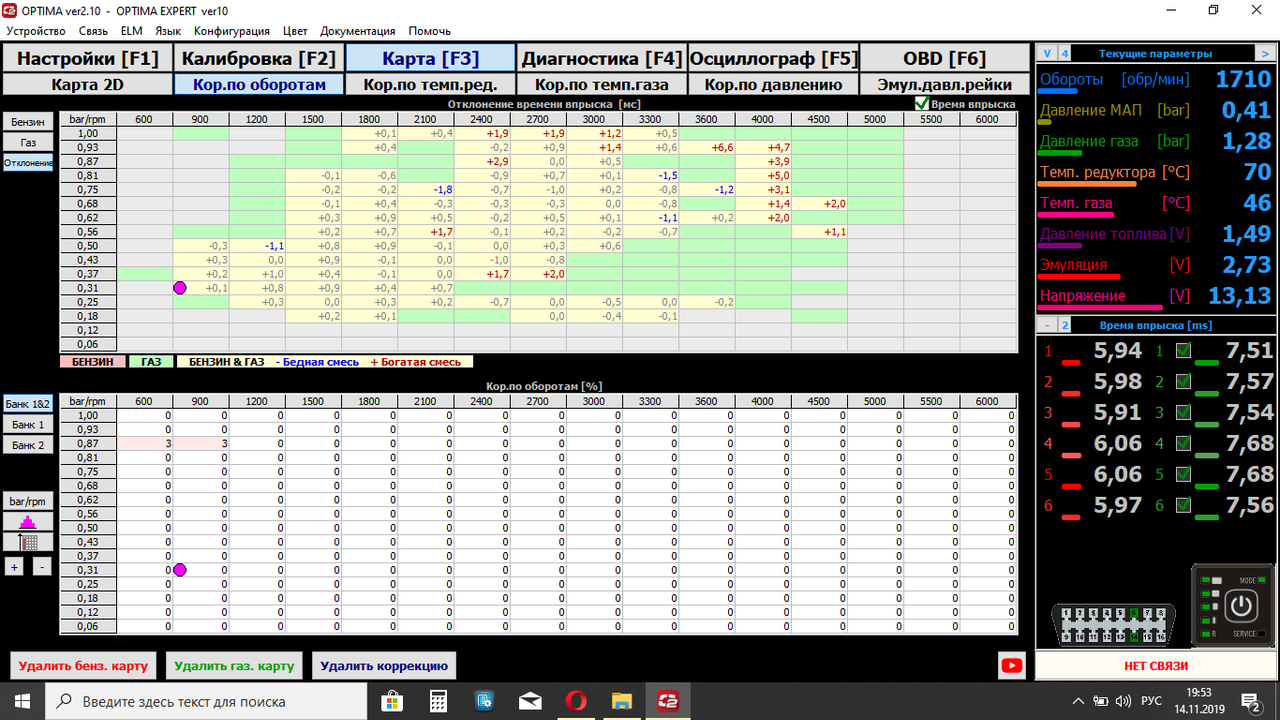Image resolution: width=1280 pixels, height=720 pixels.
Task: Switch to Карта 2D subtab
Action: (87, 85)
